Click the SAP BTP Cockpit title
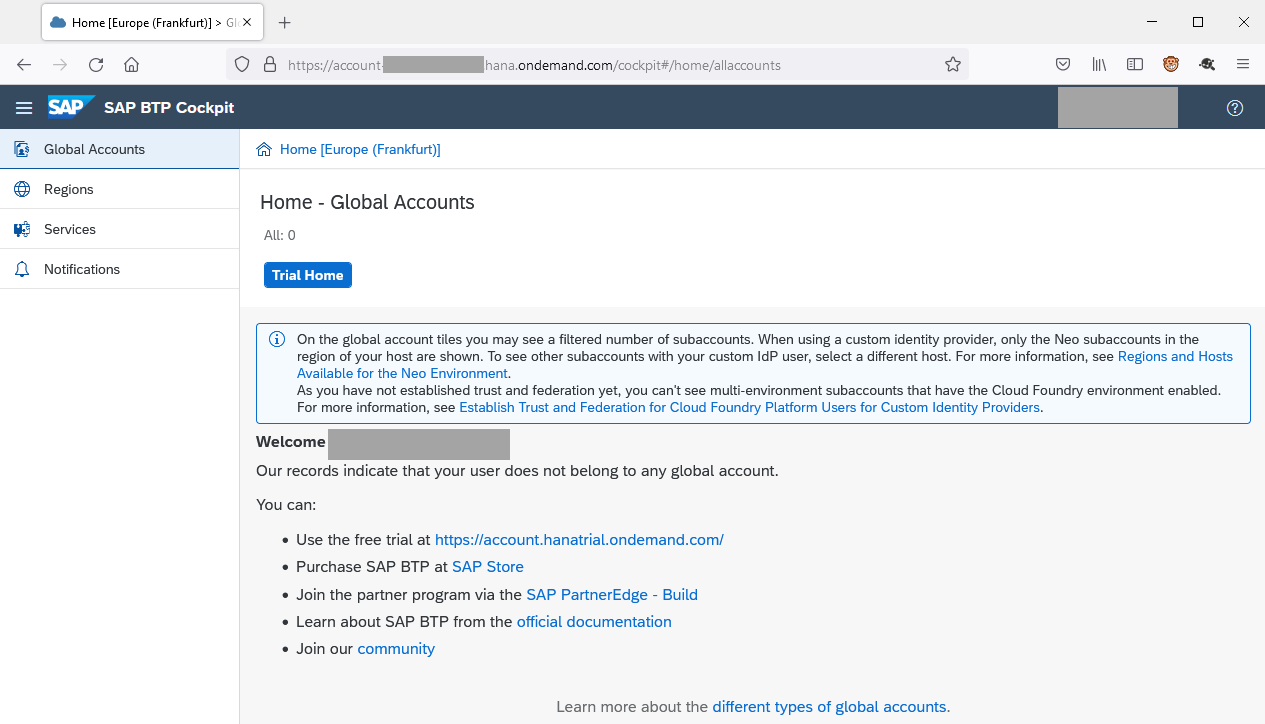 click(x=169, y=108)
